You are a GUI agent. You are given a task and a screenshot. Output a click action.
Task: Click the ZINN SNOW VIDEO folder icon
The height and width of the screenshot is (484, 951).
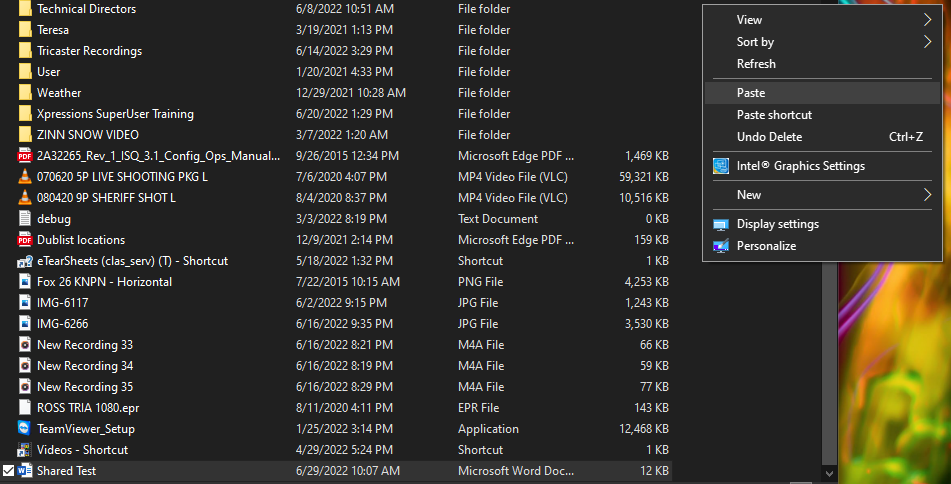click(x=25, y=135)
